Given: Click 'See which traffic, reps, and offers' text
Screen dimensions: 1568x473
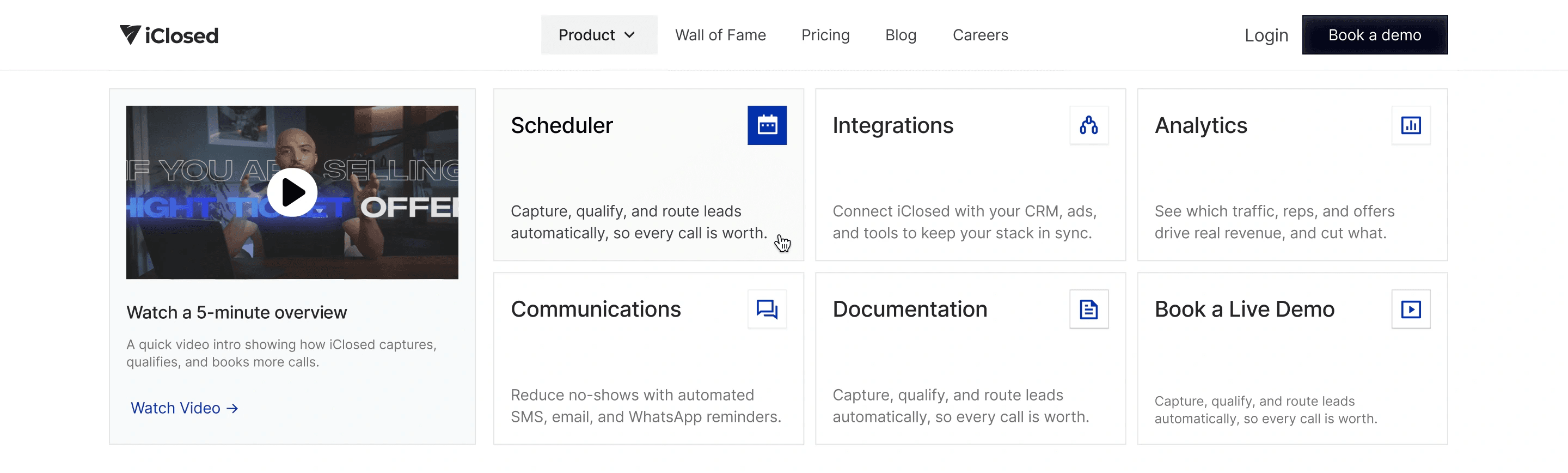Looking at the screenshot, I should pos(1274,222).
